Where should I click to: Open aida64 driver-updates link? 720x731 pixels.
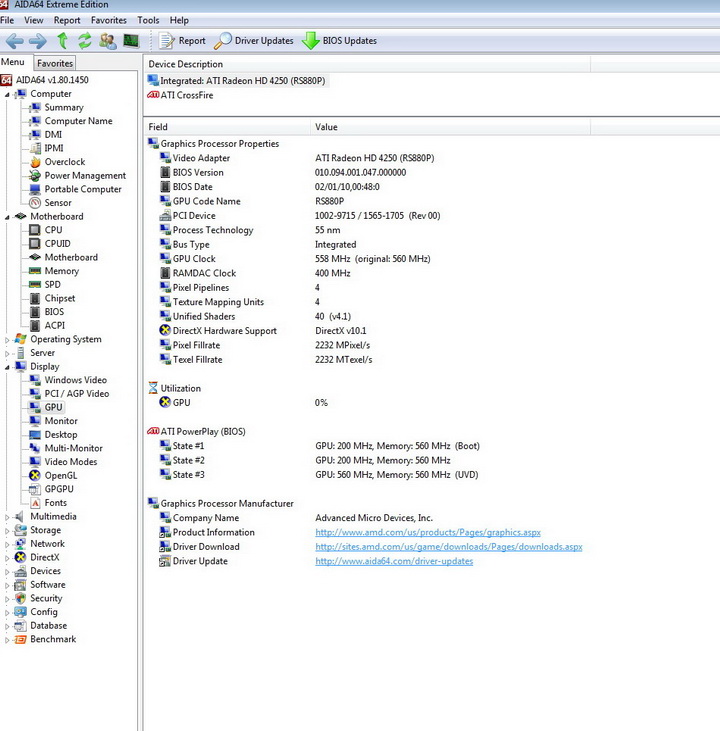tap(394, 561)
